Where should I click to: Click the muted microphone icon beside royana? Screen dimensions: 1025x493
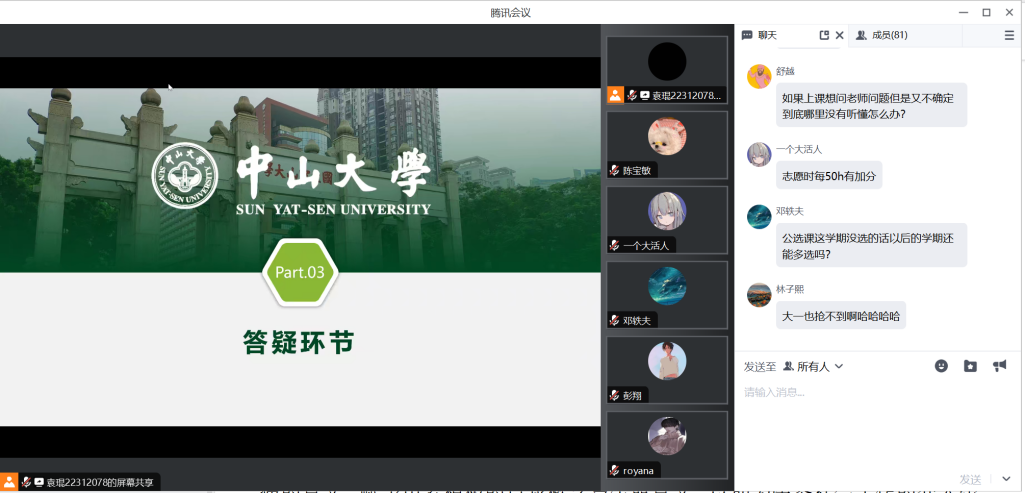[x=615, y=470]
